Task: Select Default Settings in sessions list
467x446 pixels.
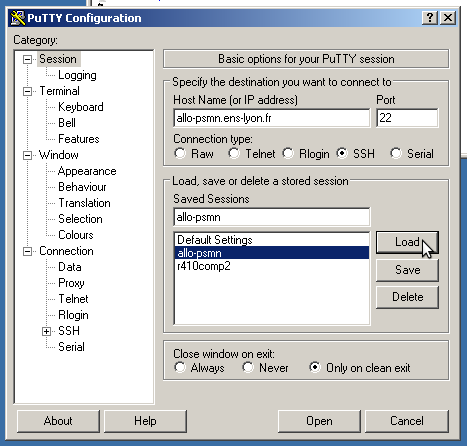Action: coord(272,240)
